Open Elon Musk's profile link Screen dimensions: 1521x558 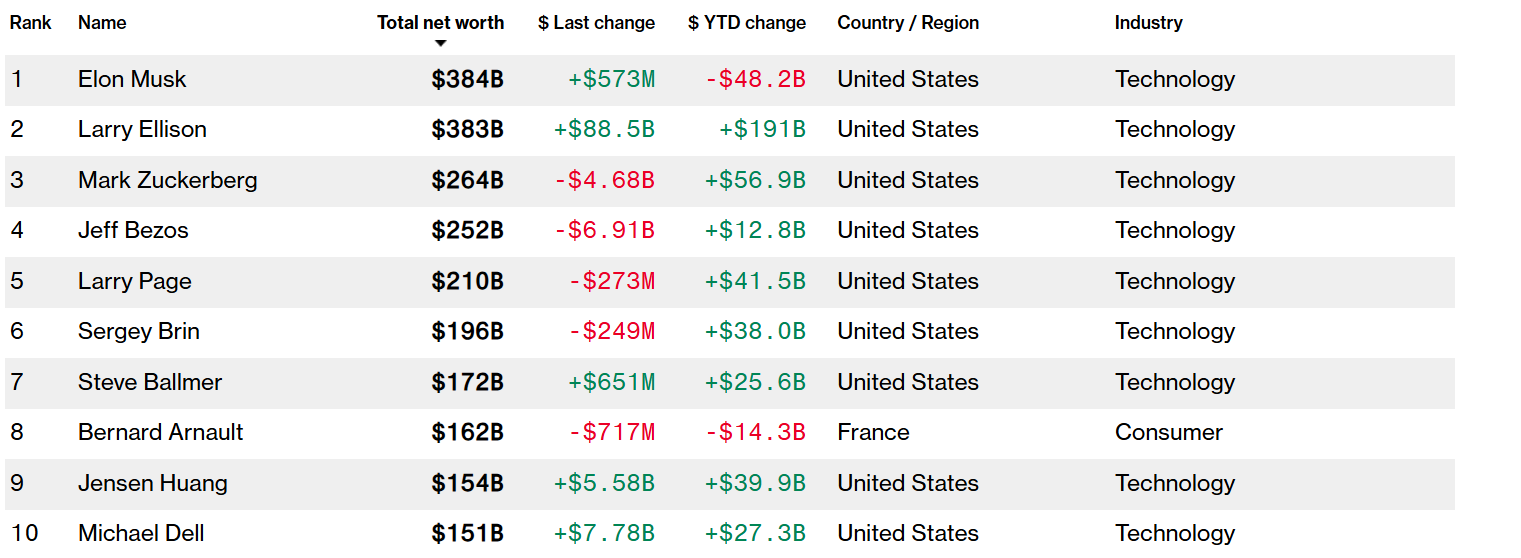pyautogui.click(x=132, y=79)
